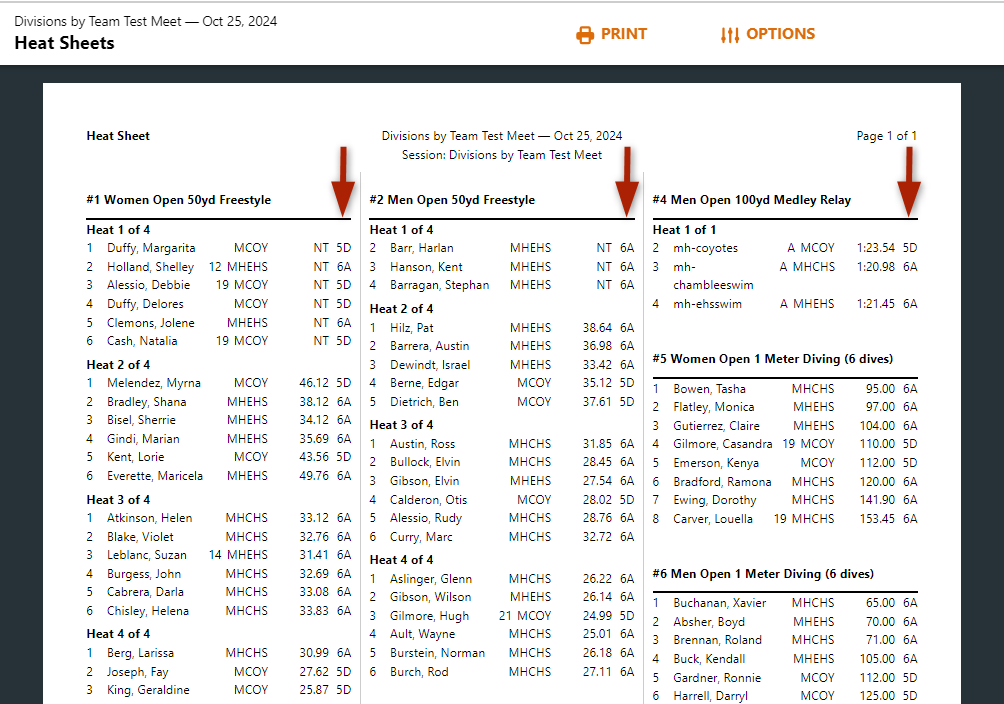
Task: Click diver name 'Gutierrez, Claire'
Action: (716, 426)
